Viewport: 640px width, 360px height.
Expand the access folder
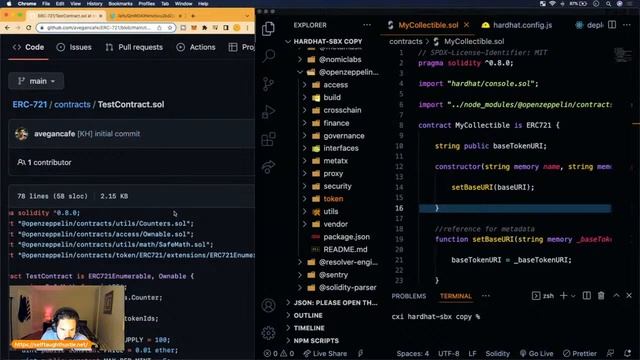(336, 85)
